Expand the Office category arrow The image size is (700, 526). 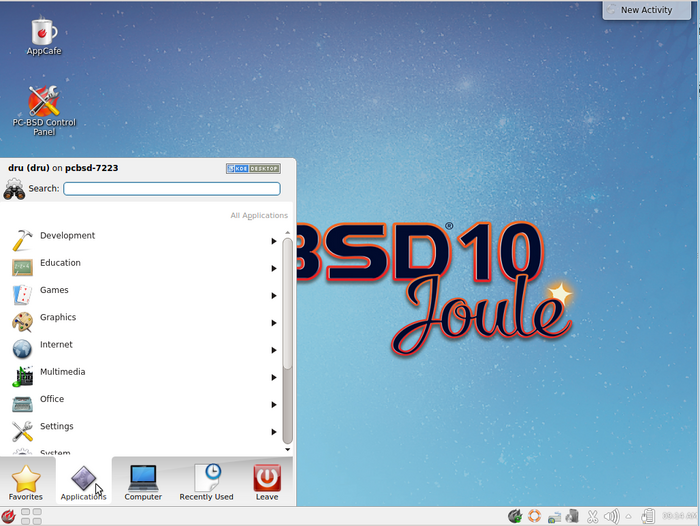pos(274,405)
